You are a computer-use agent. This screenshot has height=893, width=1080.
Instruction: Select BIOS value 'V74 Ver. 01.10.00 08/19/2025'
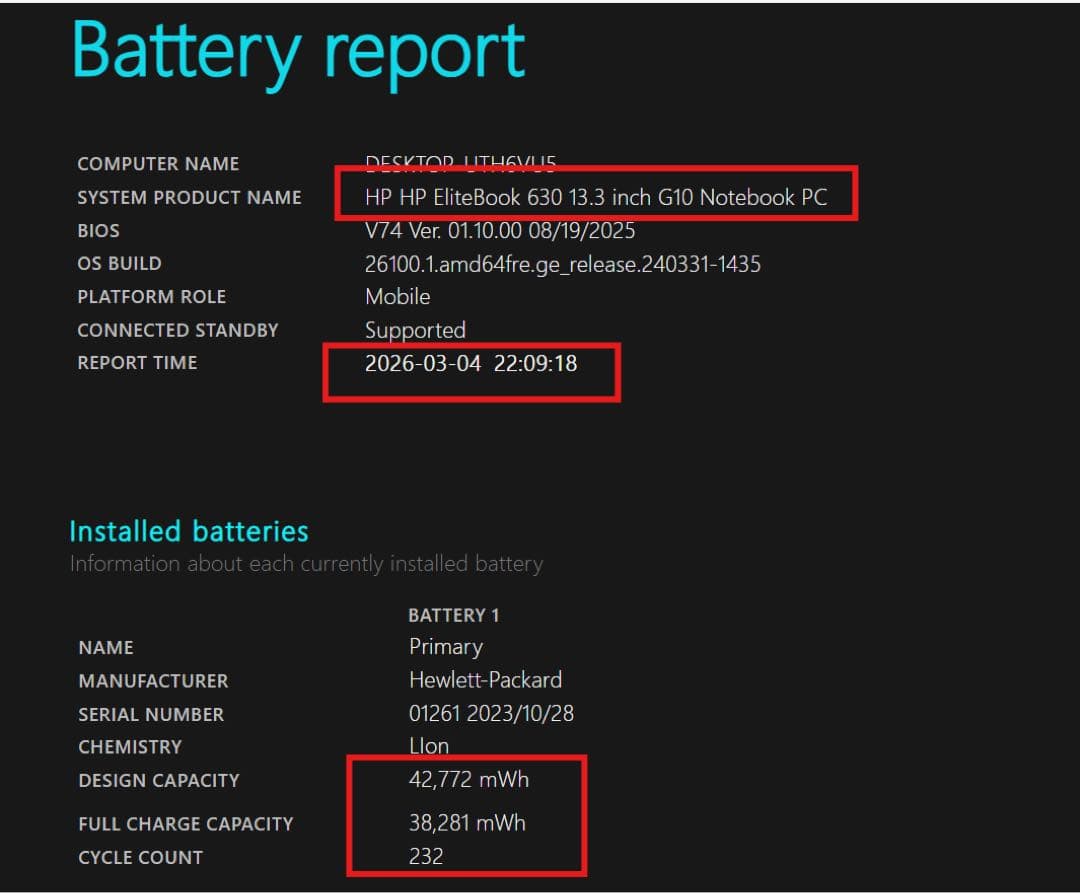pos(500,231)
